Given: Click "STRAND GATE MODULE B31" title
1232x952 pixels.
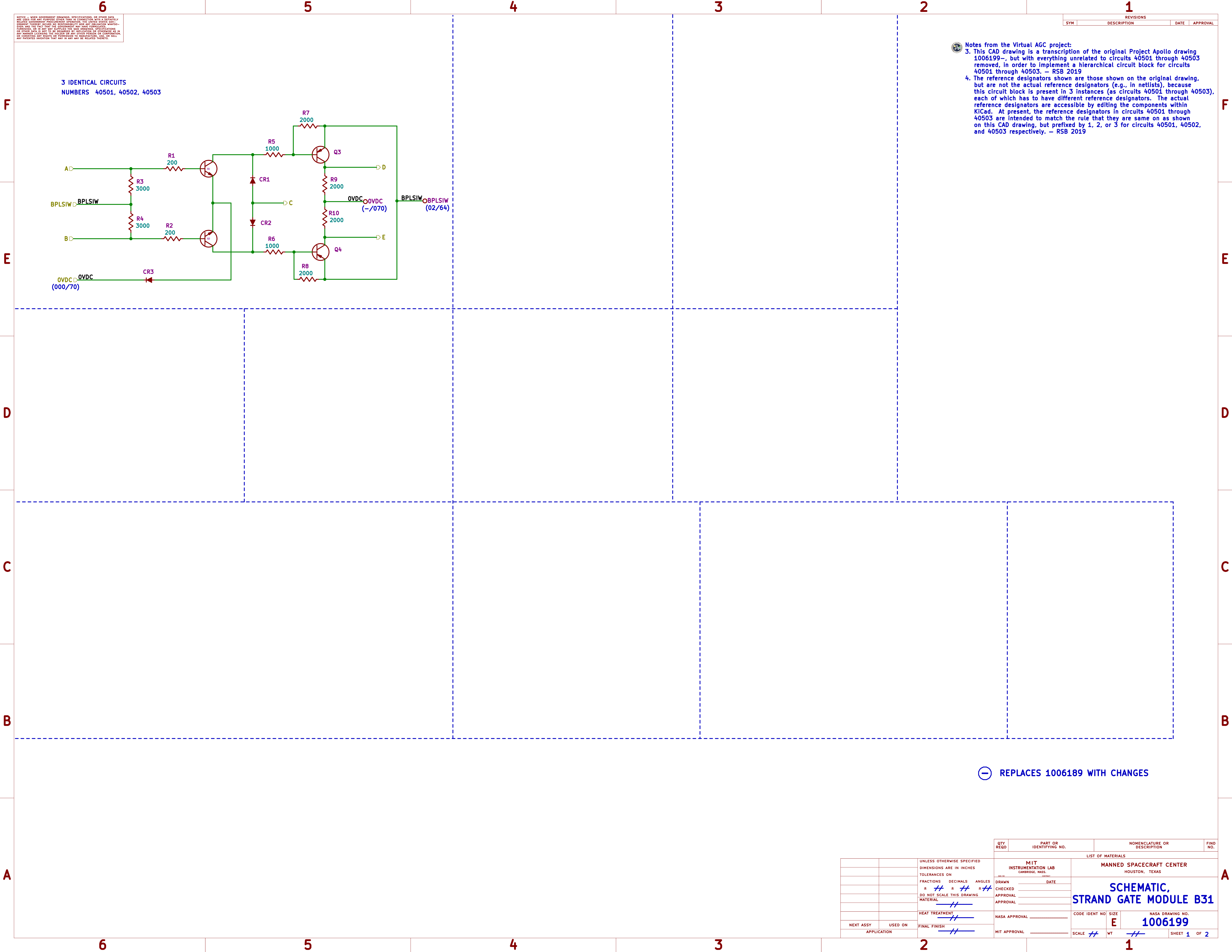Looking at the screenshot, I should (x=1143, y=900).
